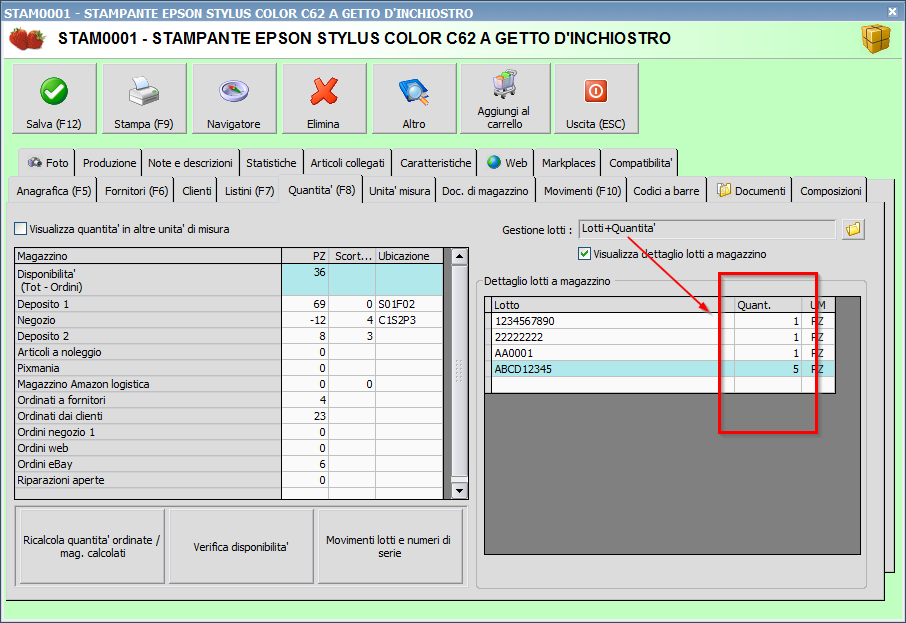
Task: Select the Magazzino Amazon logistica row
Action: coord(229,384)
